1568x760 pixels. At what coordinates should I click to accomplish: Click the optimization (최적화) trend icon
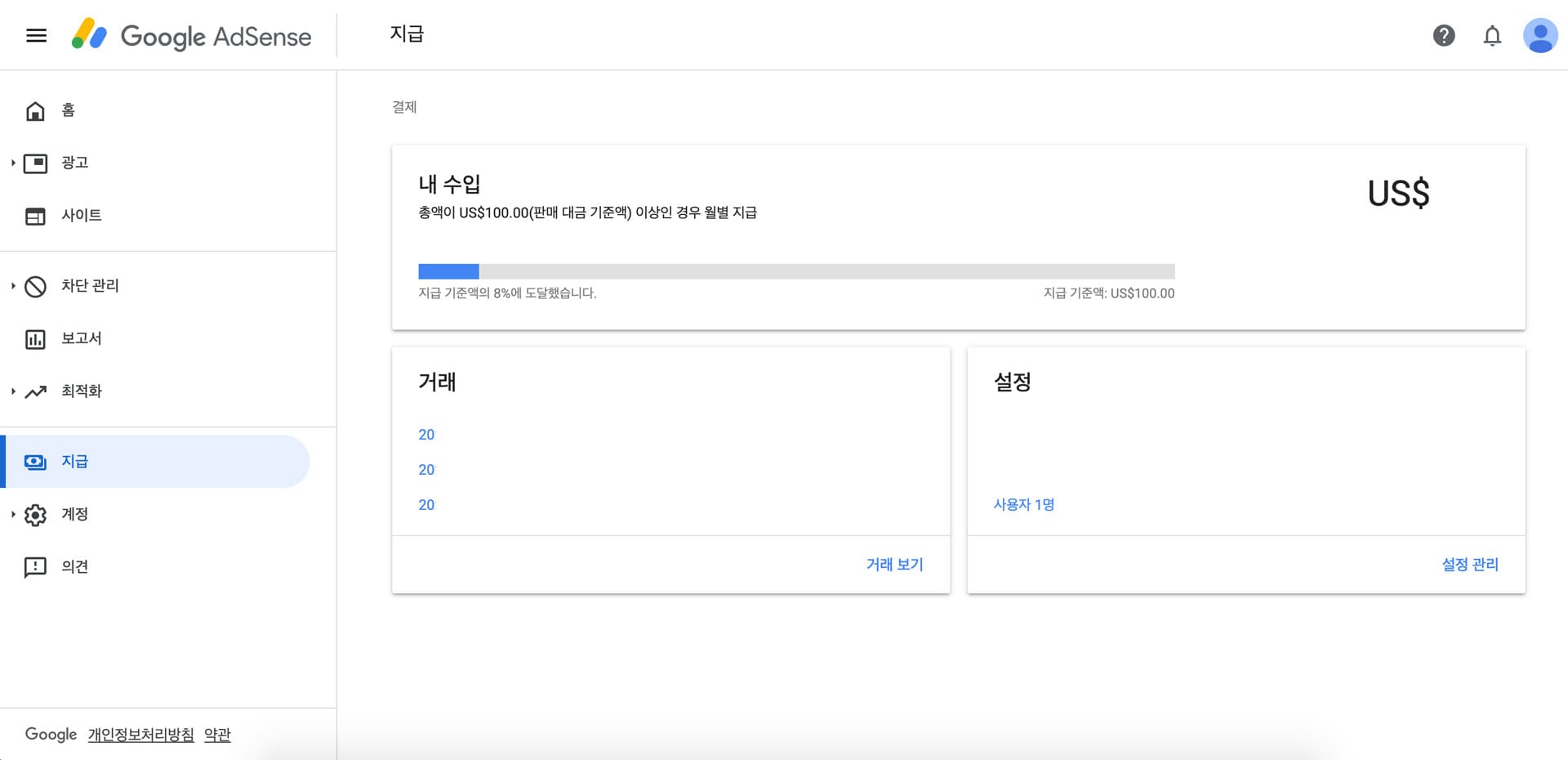(35, 391)
